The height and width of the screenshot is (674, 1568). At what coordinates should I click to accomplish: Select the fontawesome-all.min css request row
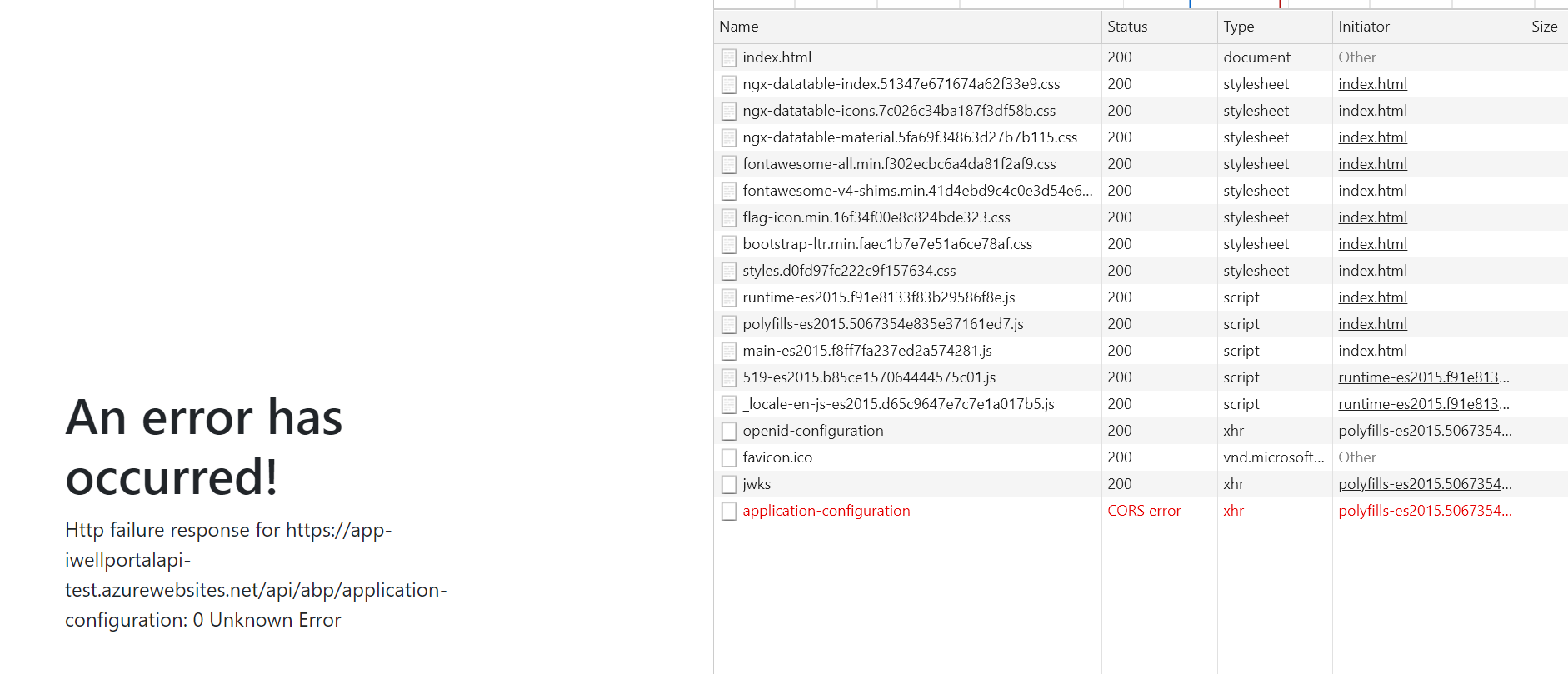pyautogui.click(x=899, y=164)
